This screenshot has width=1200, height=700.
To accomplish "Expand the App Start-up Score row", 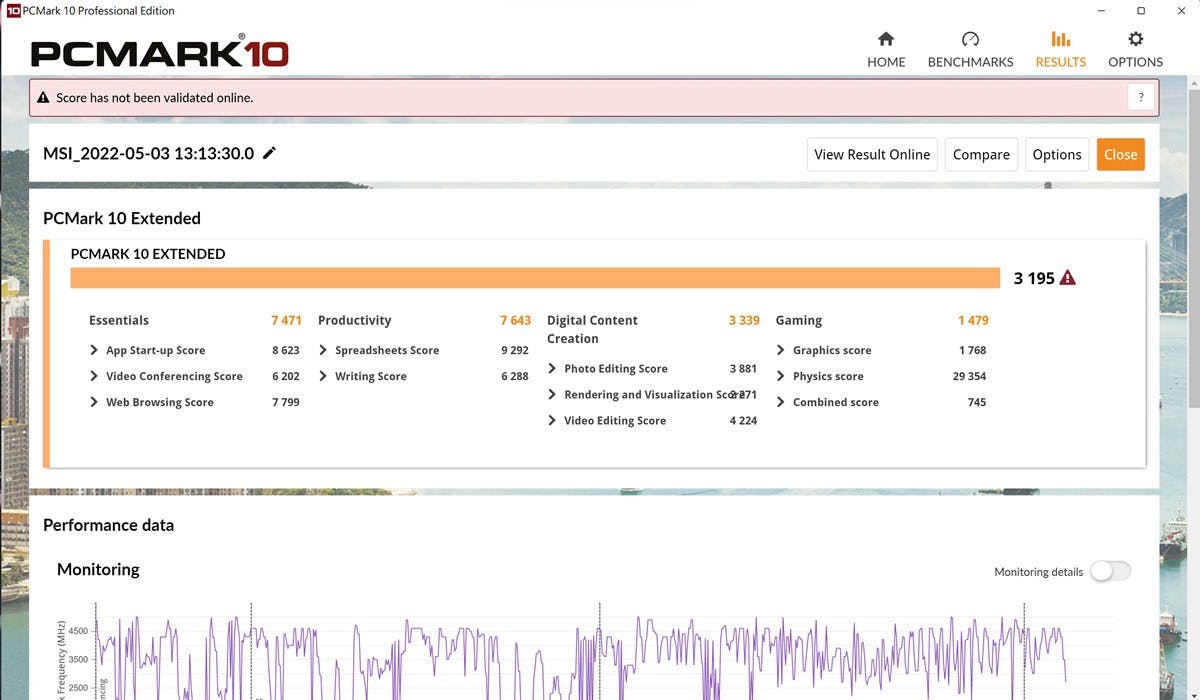I will pos(95,350).
